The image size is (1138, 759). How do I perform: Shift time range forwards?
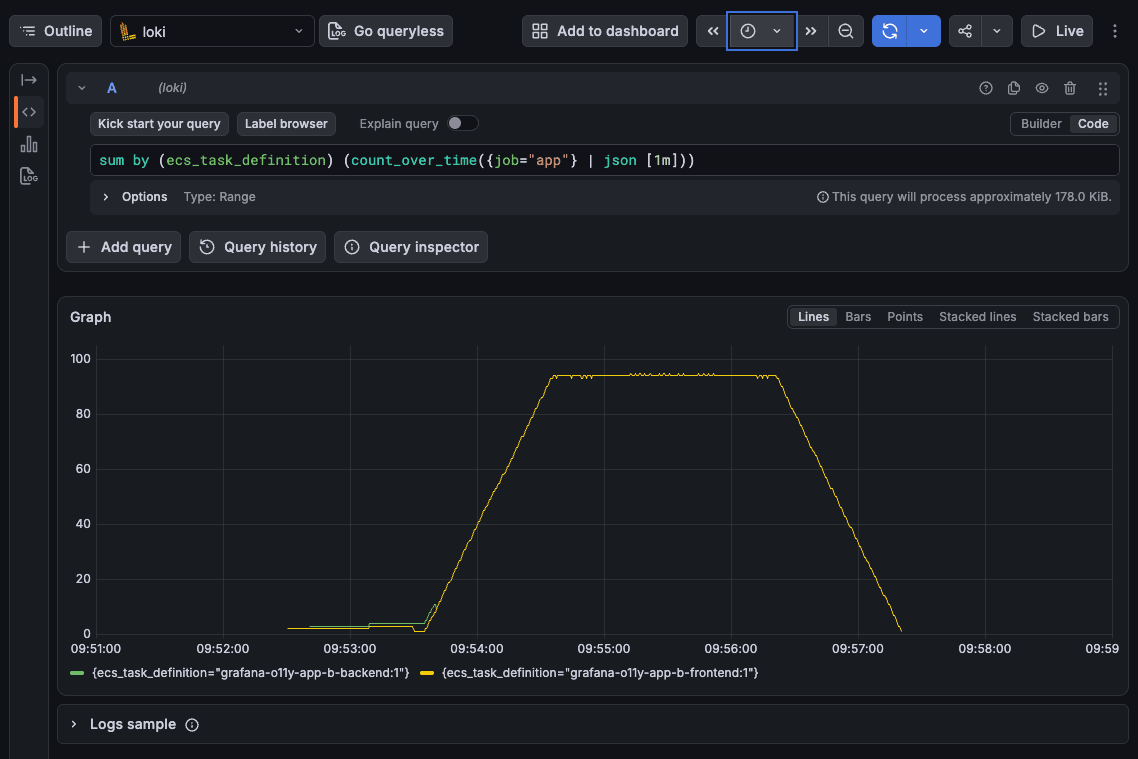811,31
